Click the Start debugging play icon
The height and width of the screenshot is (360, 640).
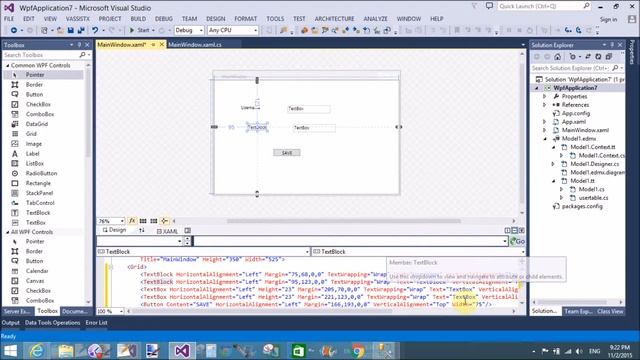tap(132, 30)
